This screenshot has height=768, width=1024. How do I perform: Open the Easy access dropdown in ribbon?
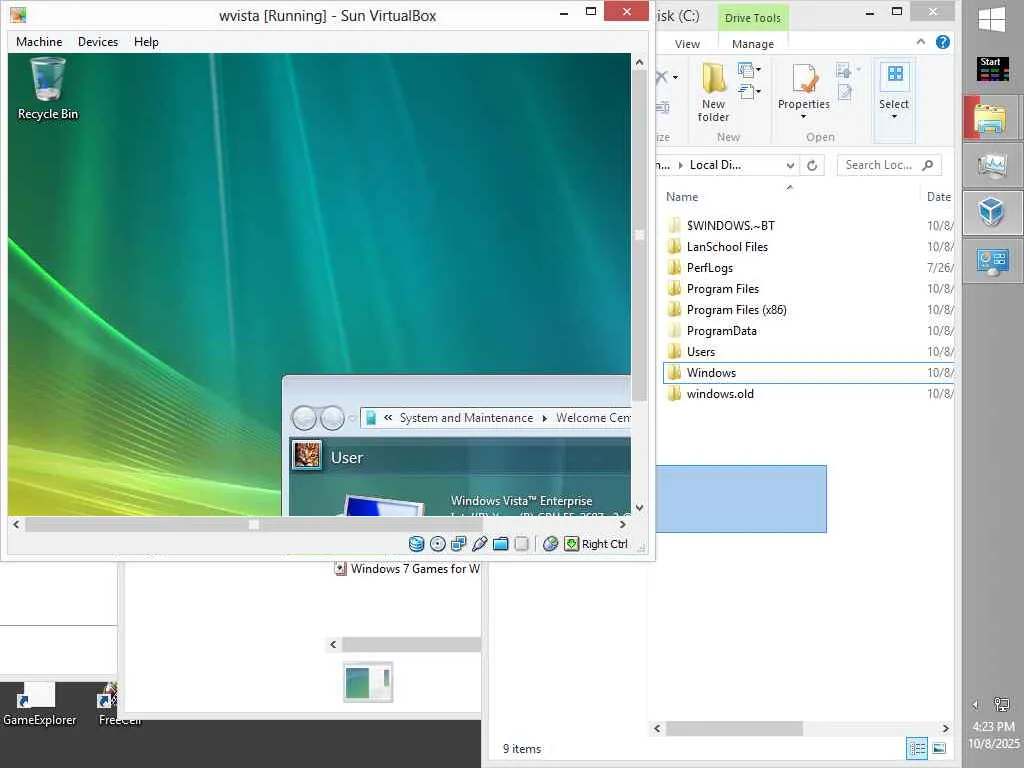click(749, 91)
